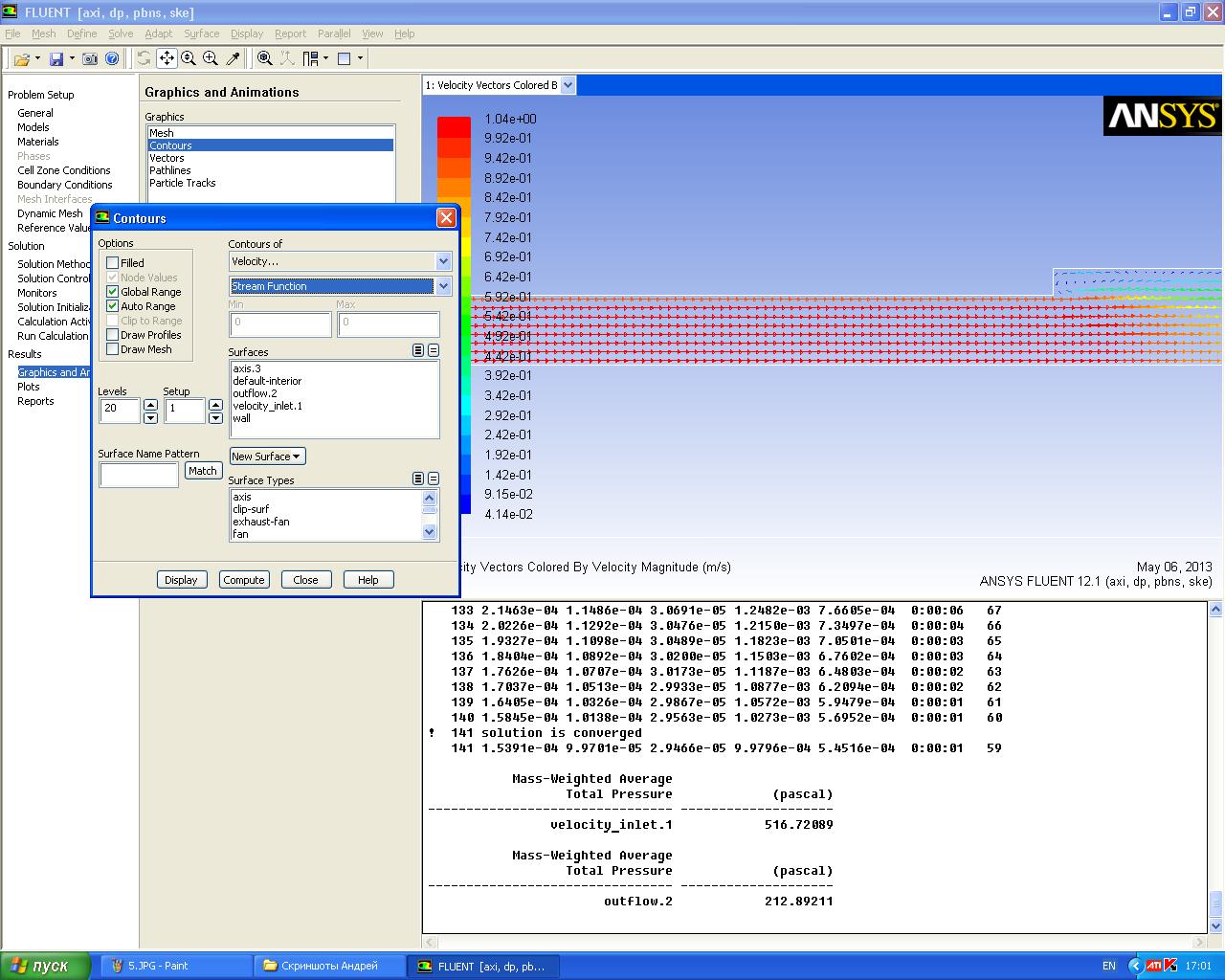The height and width of the screenshot is (980, 1225).
Task: Expand the Save dropdown arrow
Action: point(72,58)
